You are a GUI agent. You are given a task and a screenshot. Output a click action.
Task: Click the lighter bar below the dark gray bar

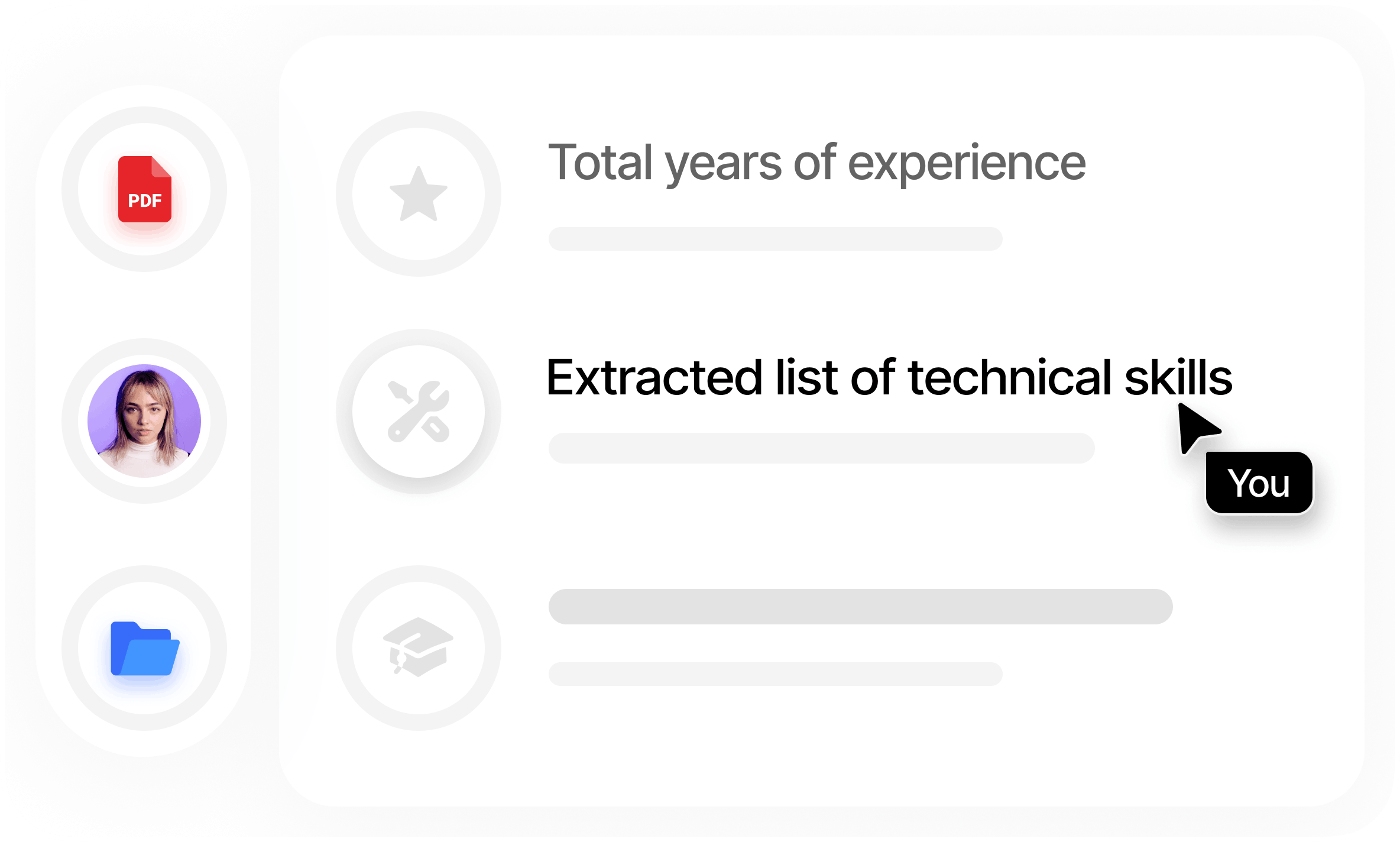click(775, 674)
